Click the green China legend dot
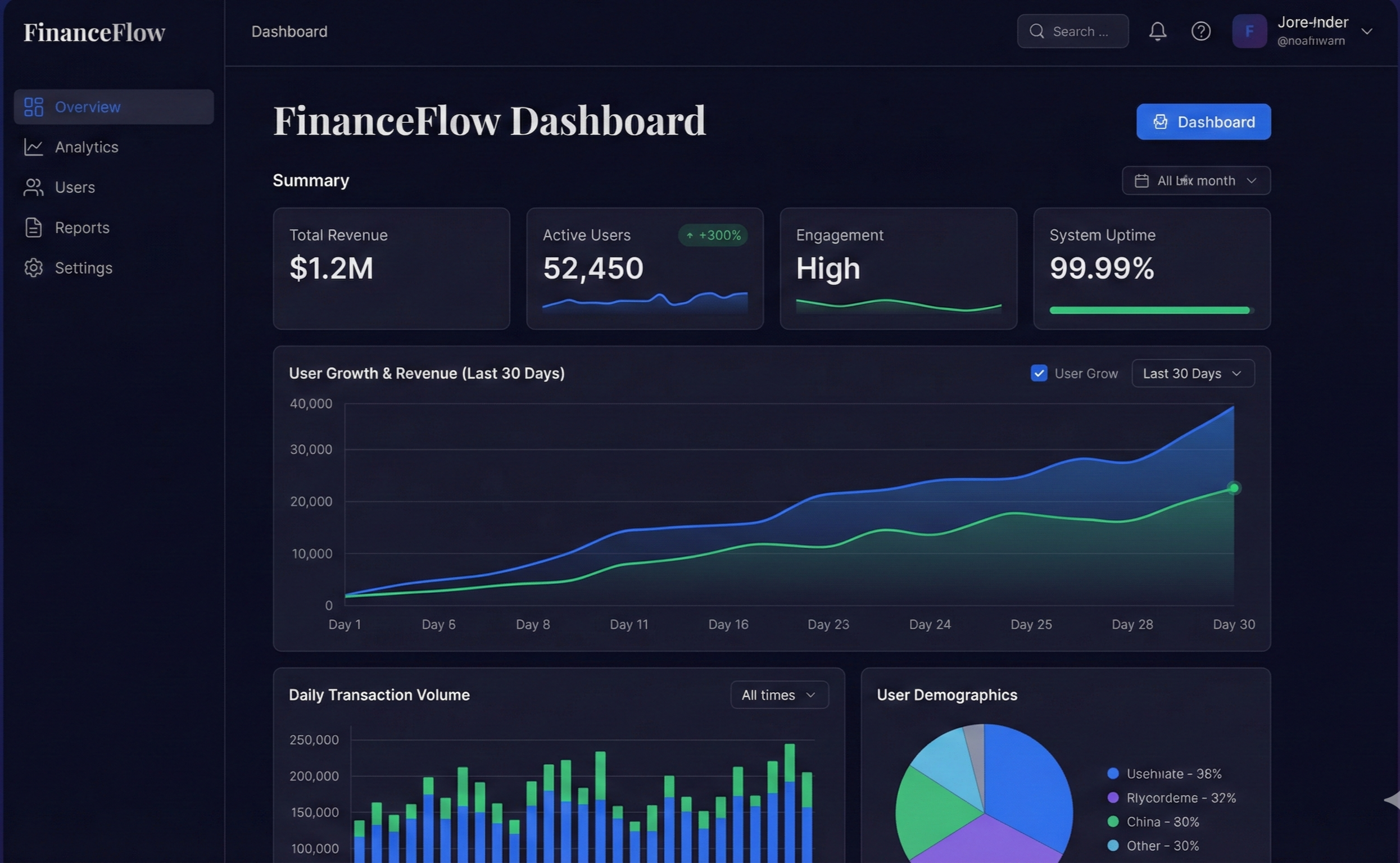1400x863 pixels. click(x=1113, y=822)
